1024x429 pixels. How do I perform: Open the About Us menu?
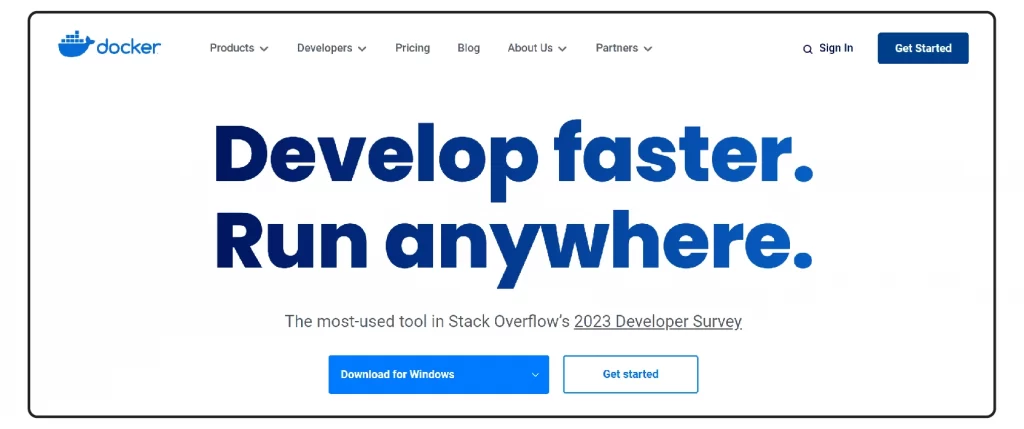tap(530, 48)
